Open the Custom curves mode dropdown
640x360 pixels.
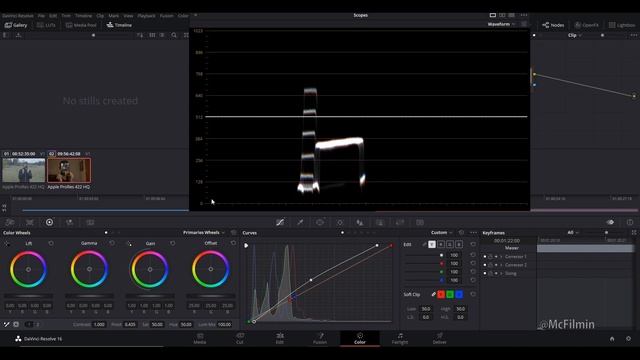tap(442, 233)
